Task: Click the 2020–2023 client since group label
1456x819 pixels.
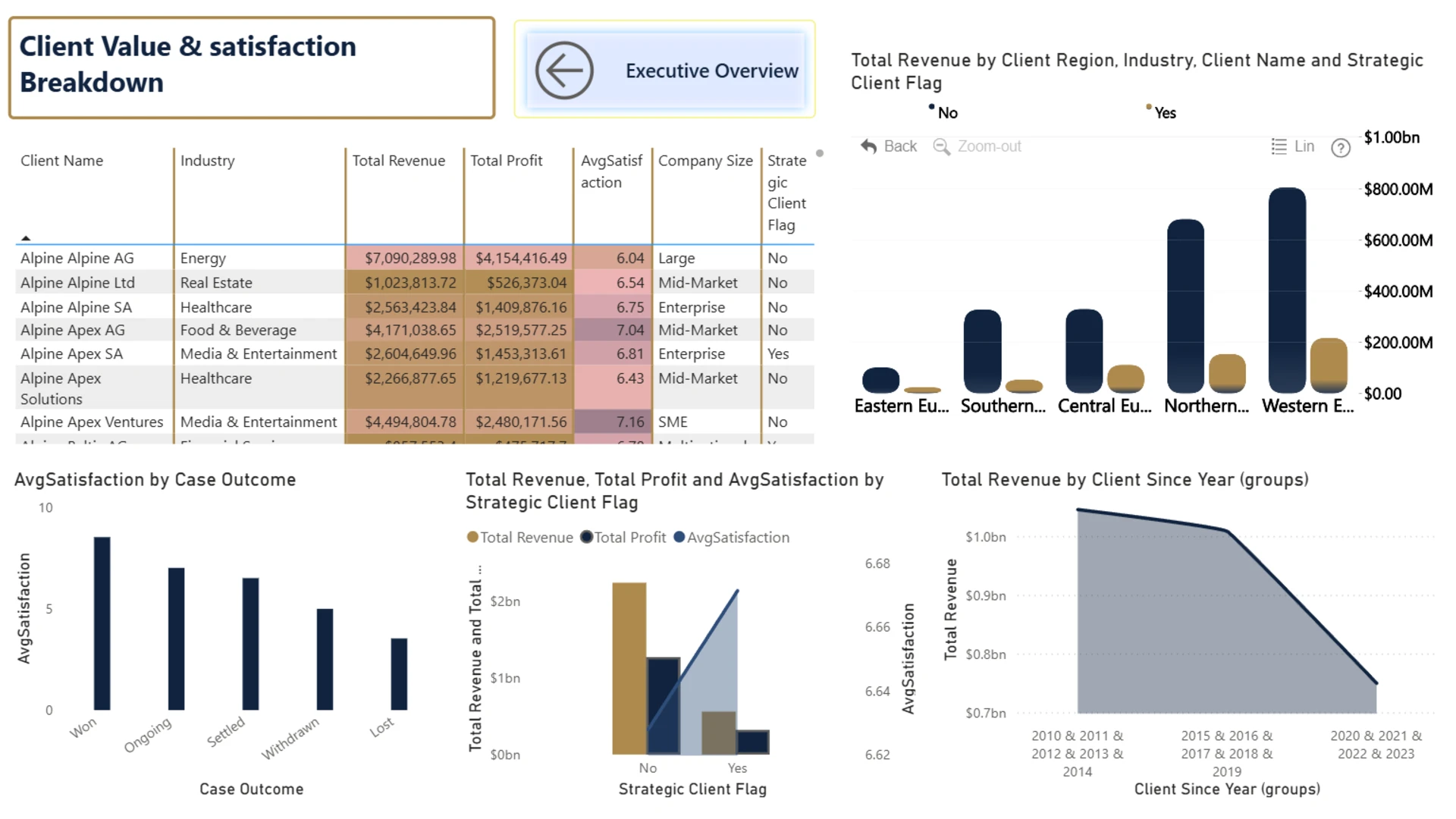Action: coord(1376,745)
